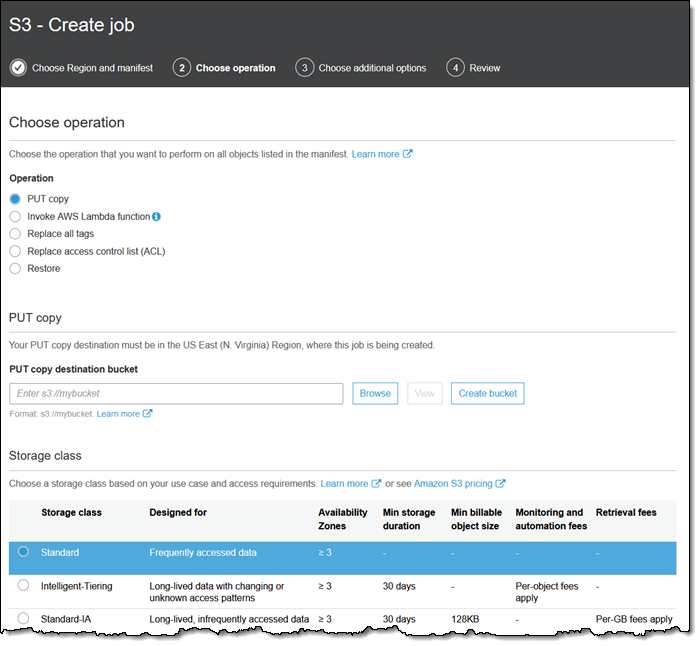Click external link icon beside bucket format Learn more
The height and width of the screenshot is (646, 700).
pos(147,413)
